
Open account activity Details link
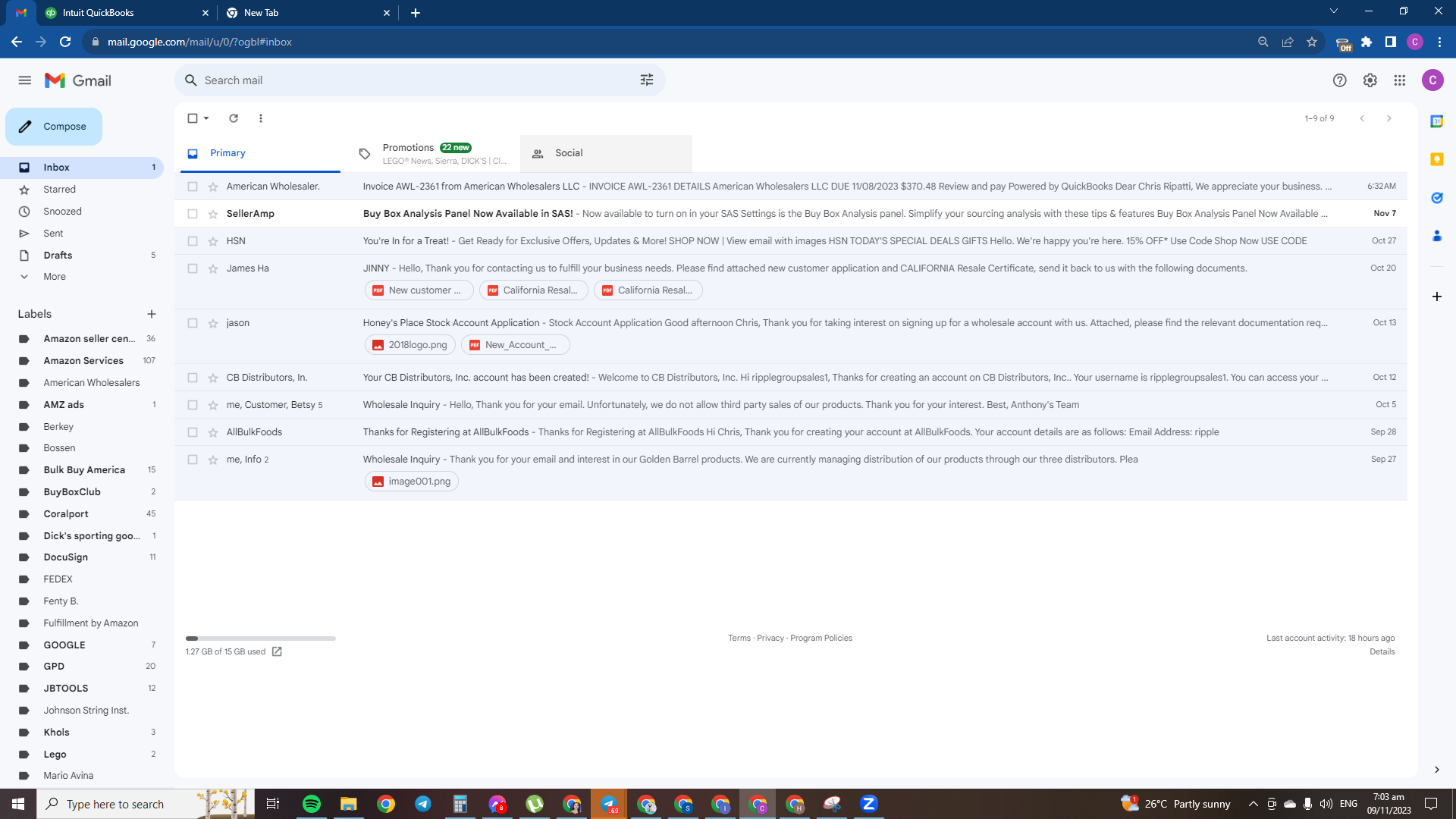[1382, 652]
